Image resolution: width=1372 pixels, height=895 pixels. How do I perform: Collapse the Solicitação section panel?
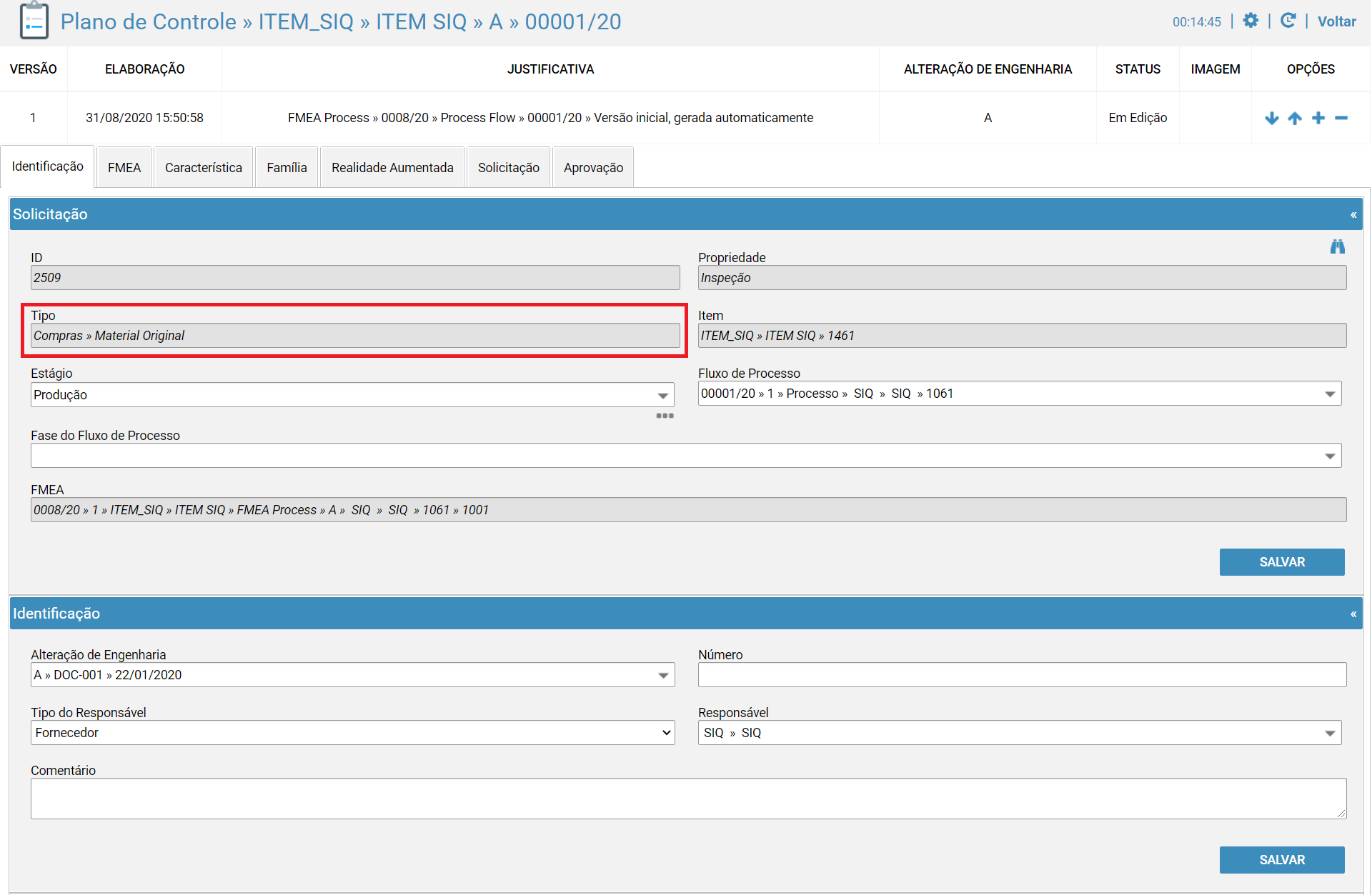[1353, 214]
